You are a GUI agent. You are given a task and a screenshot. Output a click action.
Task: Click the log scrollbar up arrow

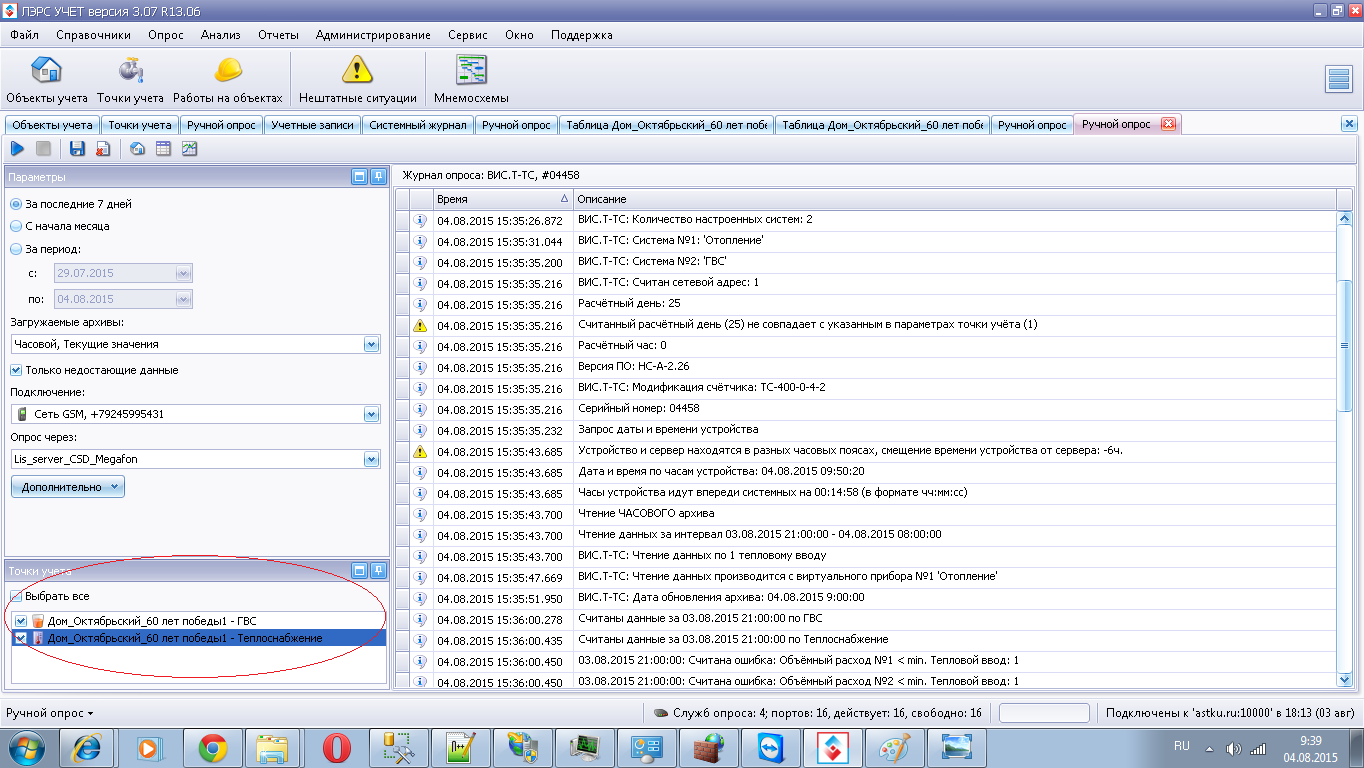coord(1345,218)
